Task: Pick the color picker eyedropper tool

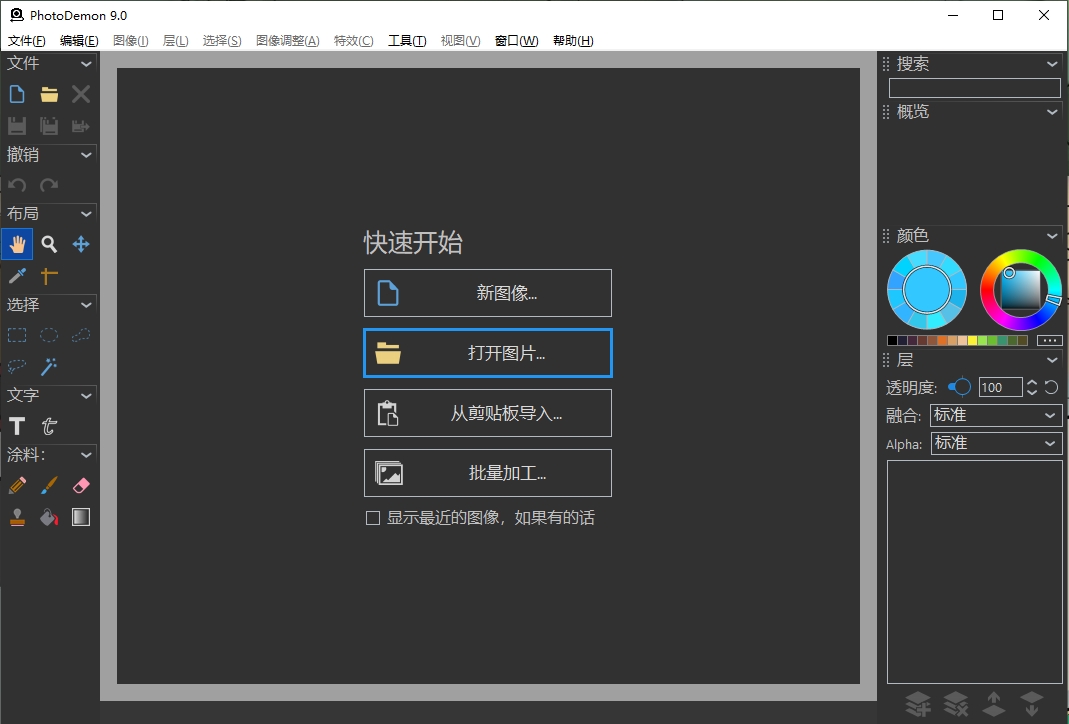Action: point(17,276)
